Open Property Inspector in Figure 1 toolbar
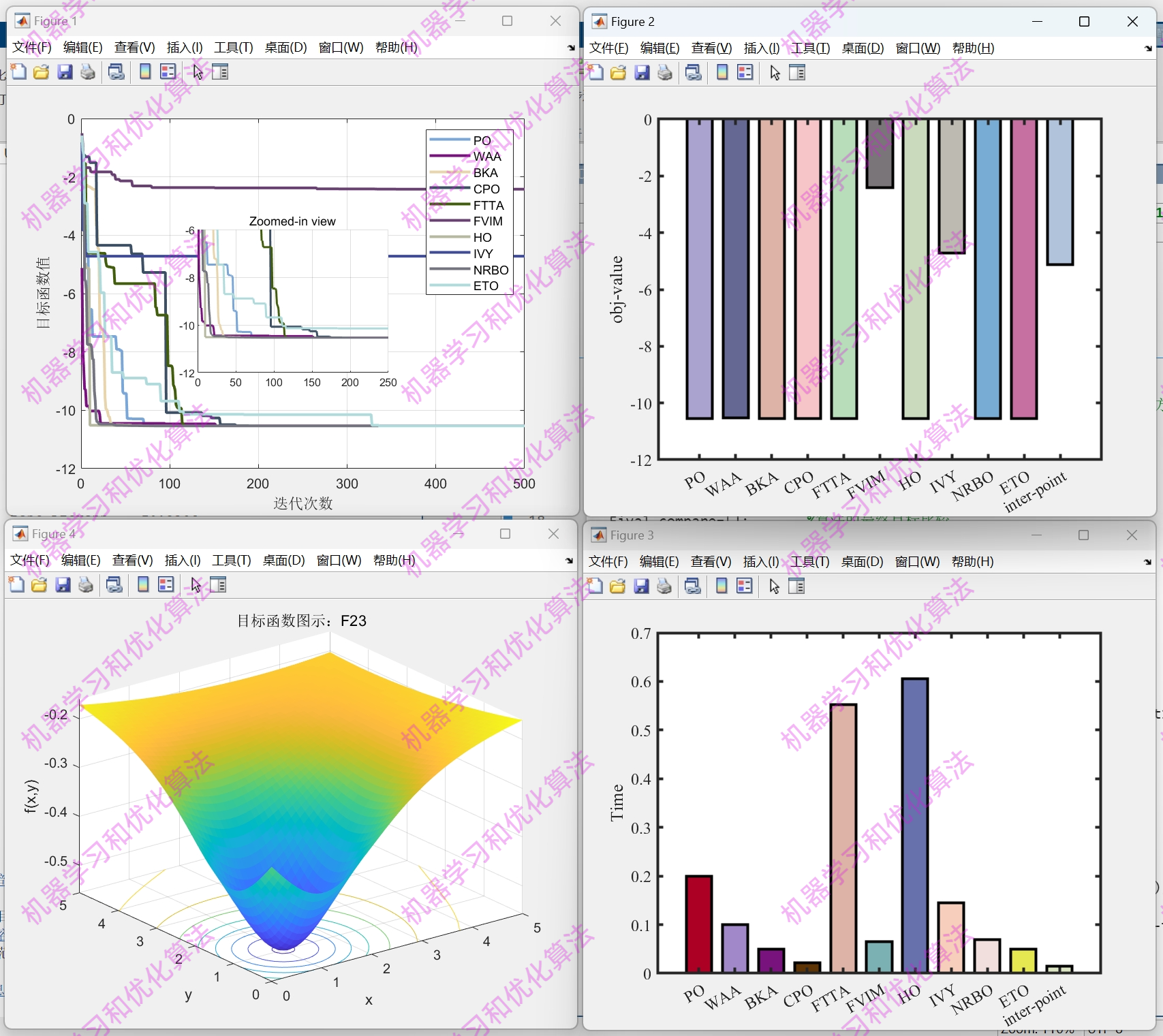 220,72
